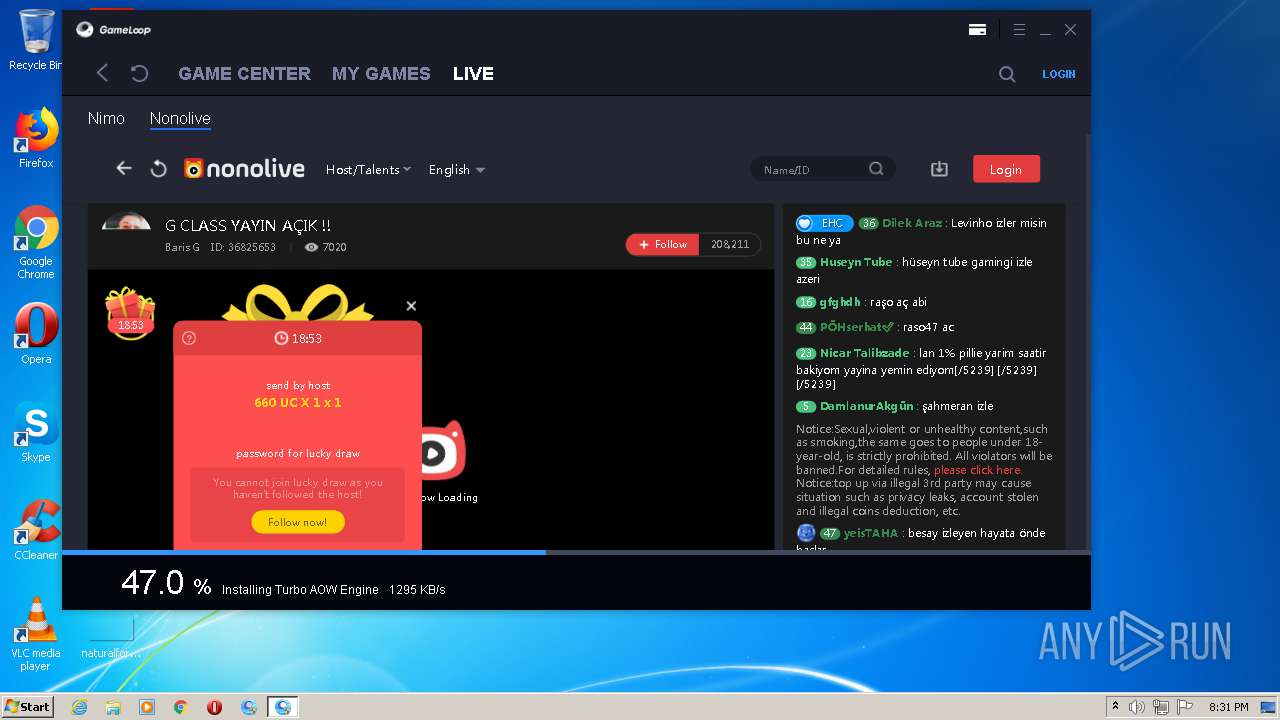Click chat user Huseyn Tube
Image resolution: width=1280 pixels, height=720 pixels.
[x=856, y=262]
